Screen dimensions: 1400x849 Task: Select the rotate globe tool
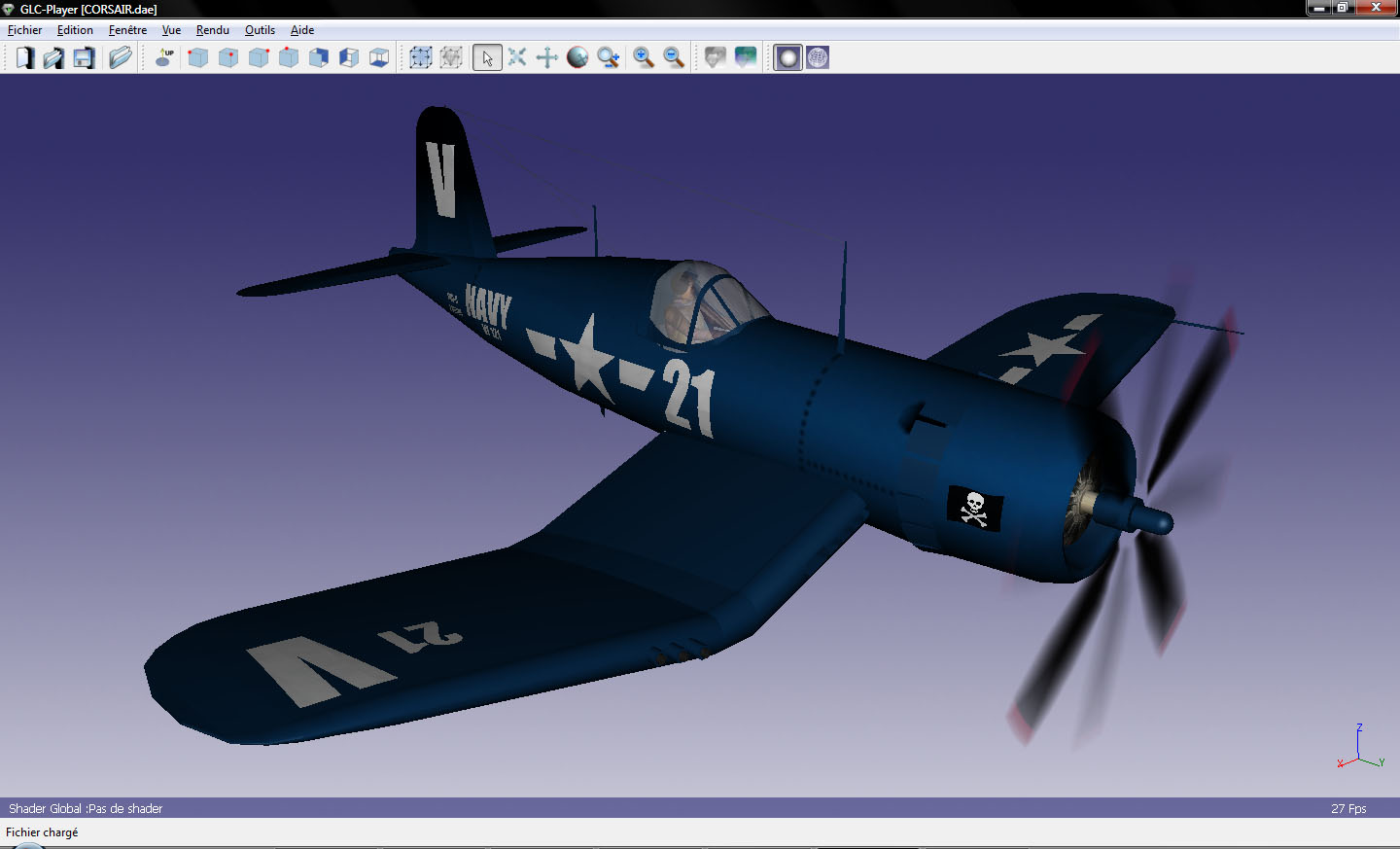577,57
